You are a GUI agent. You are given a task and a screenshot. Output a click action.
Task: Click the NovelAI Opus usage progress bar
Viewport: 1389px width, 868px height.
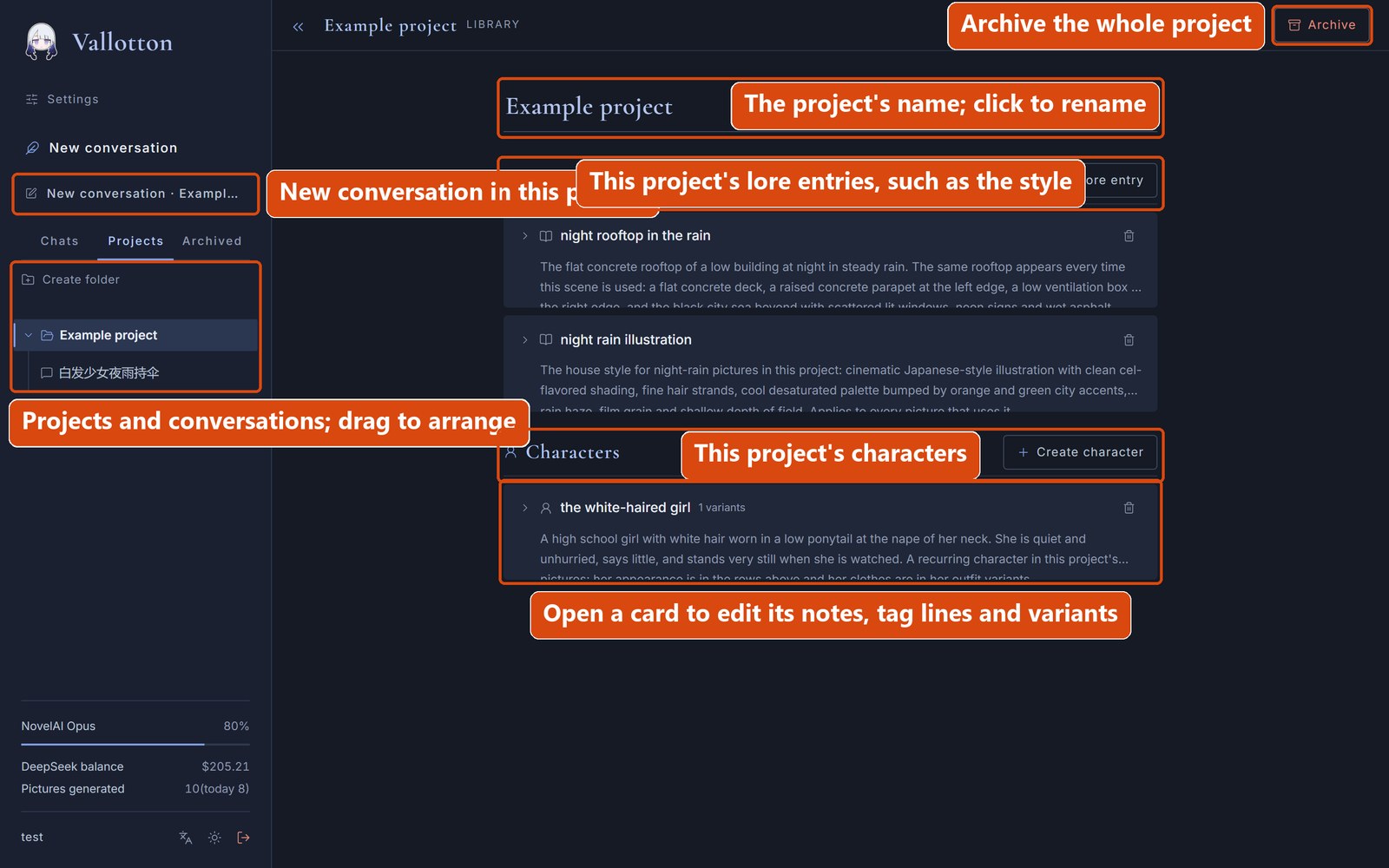click(135, 744)
